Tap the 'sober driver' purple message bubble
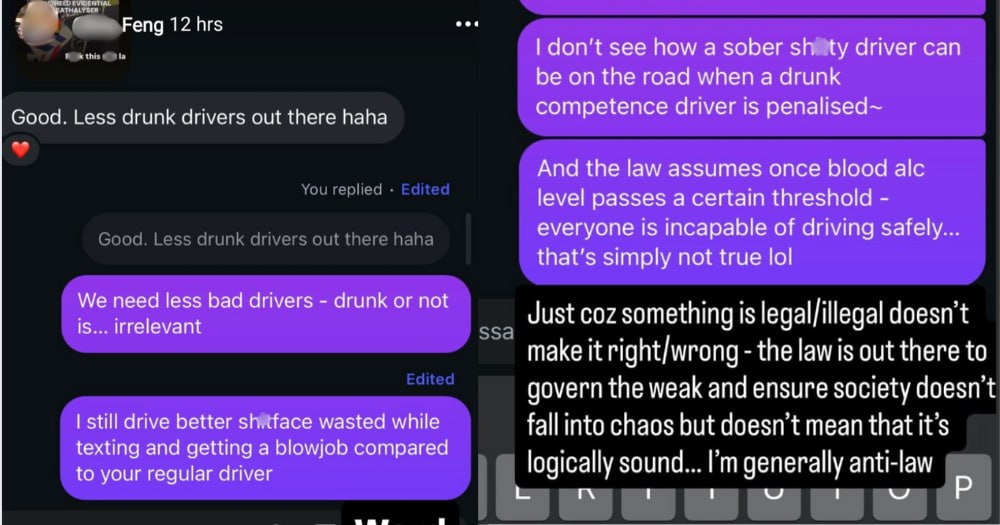This screenshot has width=1000, height=525. [751, 77]
